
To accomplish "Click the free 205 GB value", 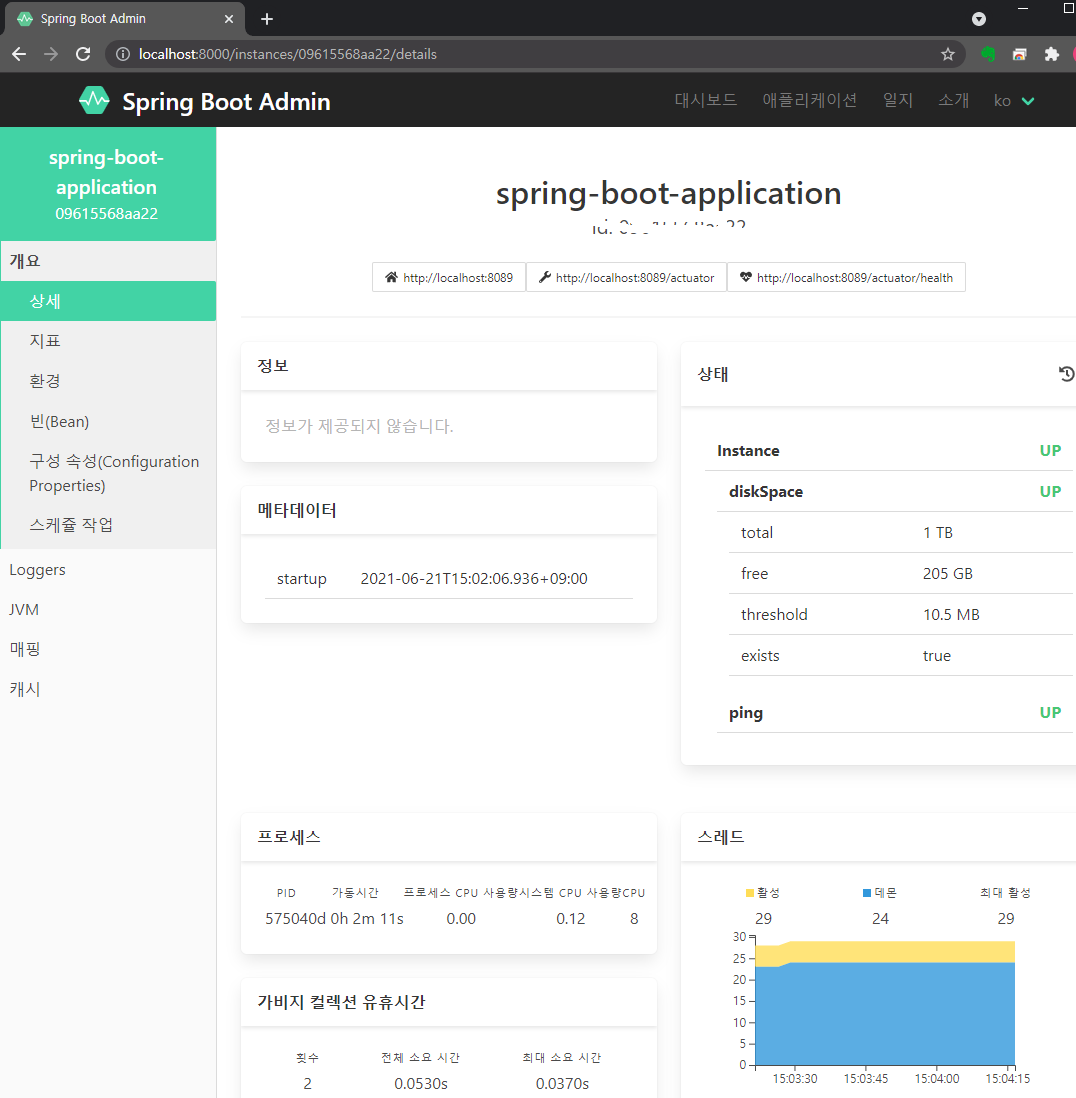I will coord(947,574).
